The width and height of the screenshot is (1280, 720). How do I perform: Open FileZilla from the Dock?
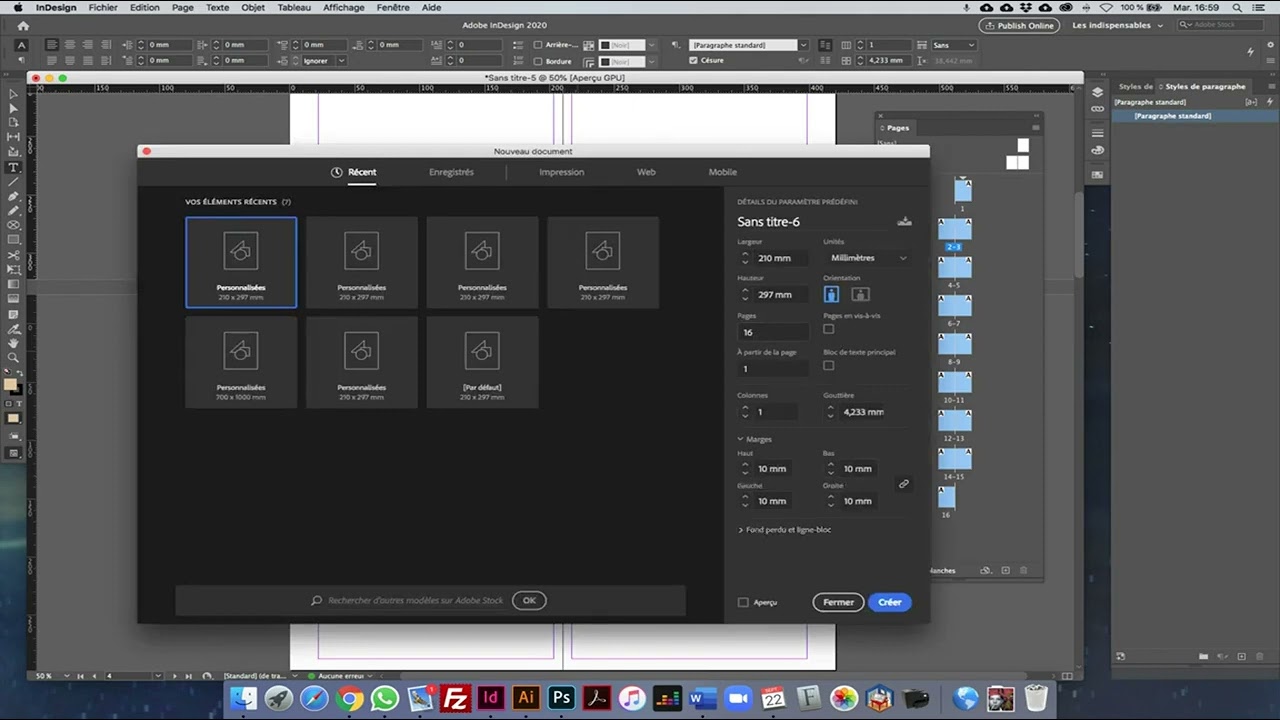455,698
